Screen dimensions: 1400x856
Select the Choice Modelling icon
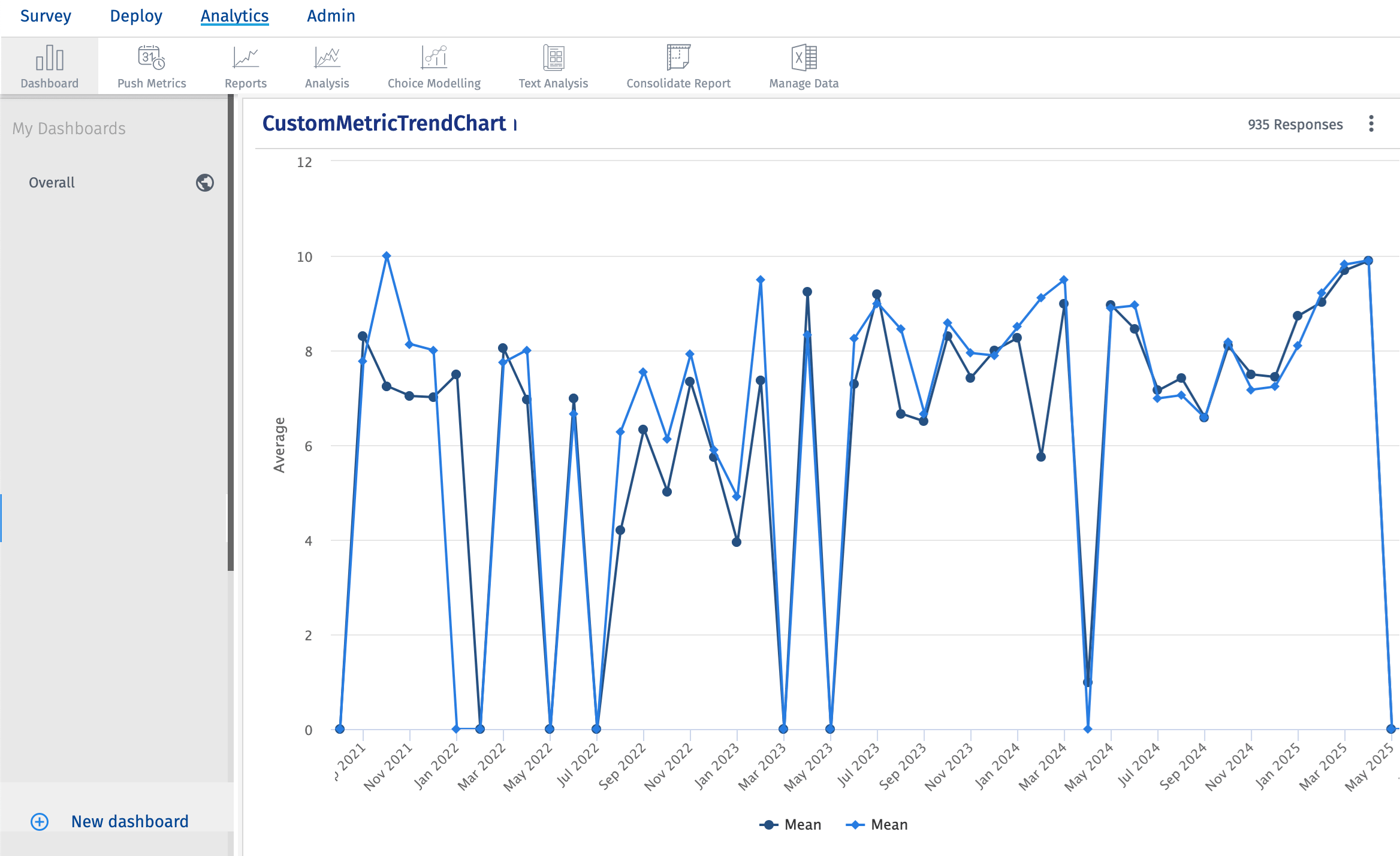tap(434, 58)
